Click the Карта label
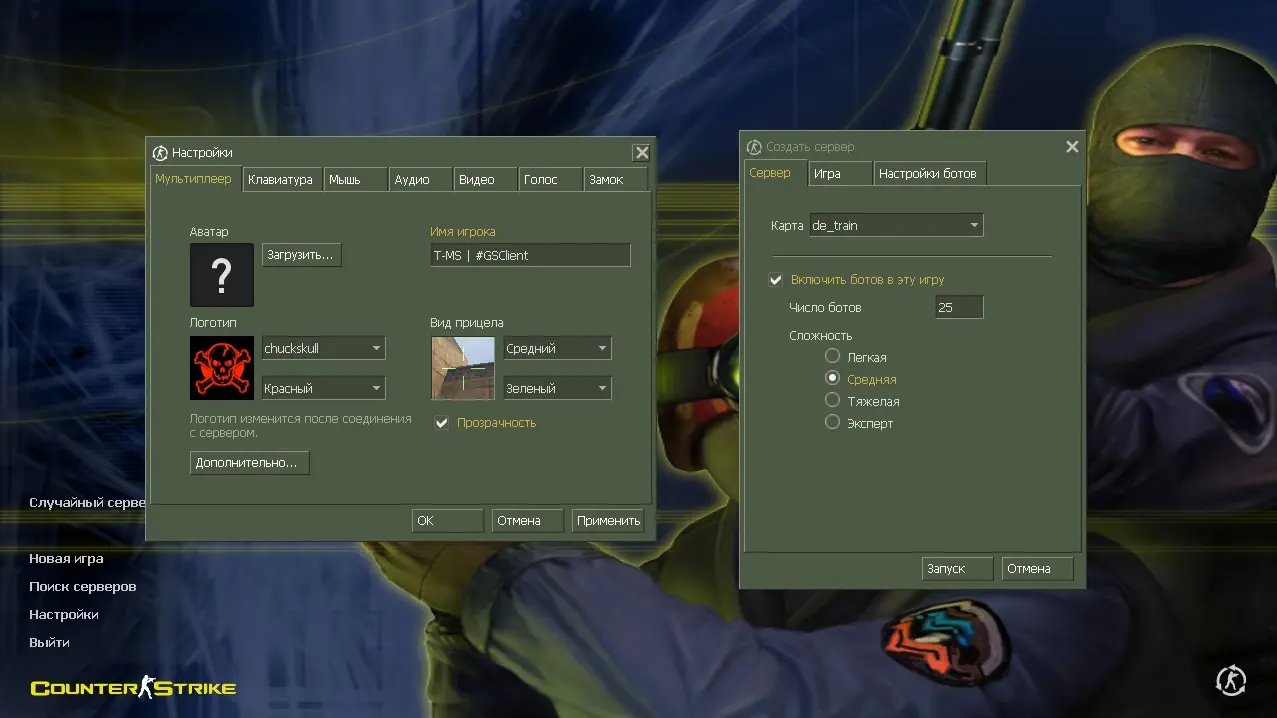 tap(787, 226)
